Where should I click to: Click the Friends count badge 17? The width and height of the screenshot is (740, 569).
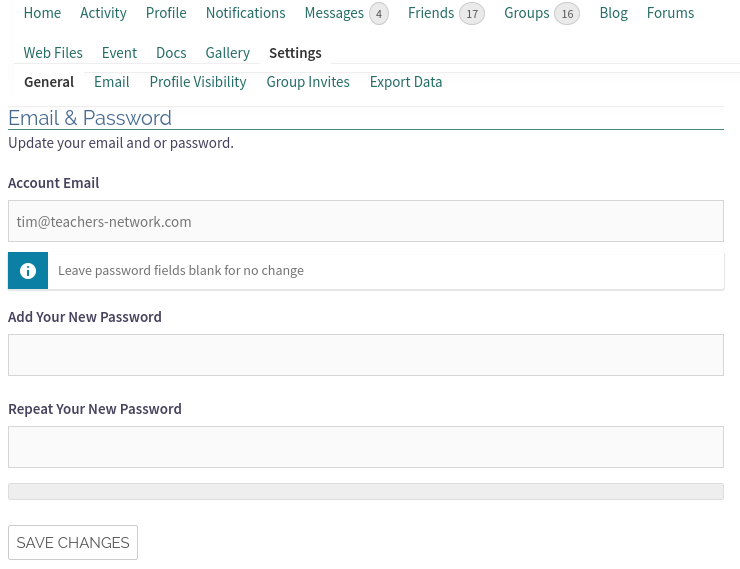click(472, 14)
